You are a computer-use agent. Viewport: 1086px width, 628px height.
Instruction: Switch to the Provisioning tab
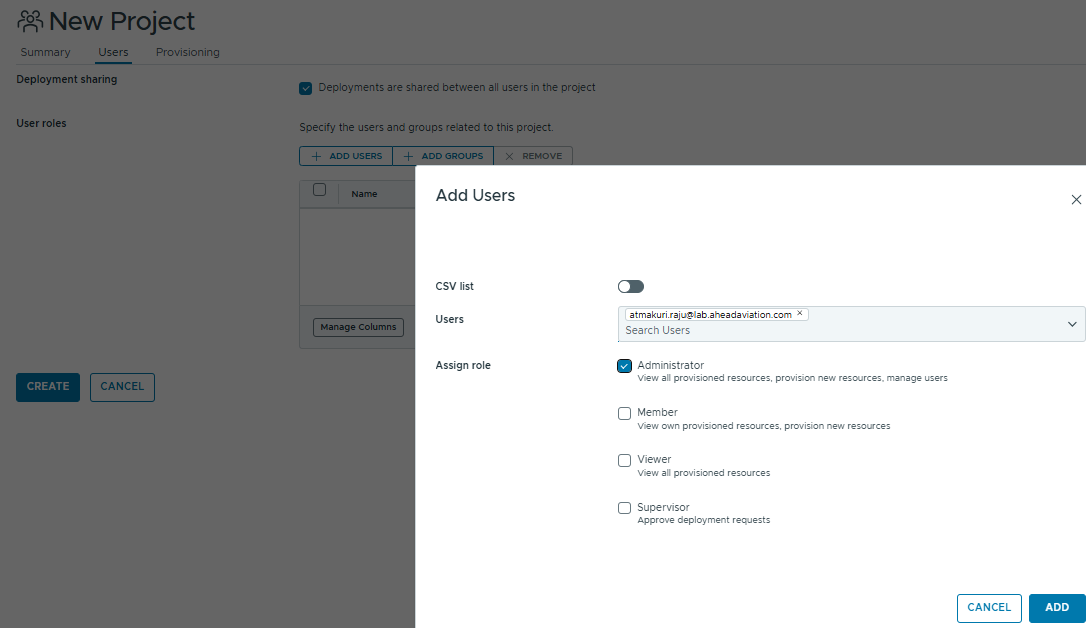188,52
